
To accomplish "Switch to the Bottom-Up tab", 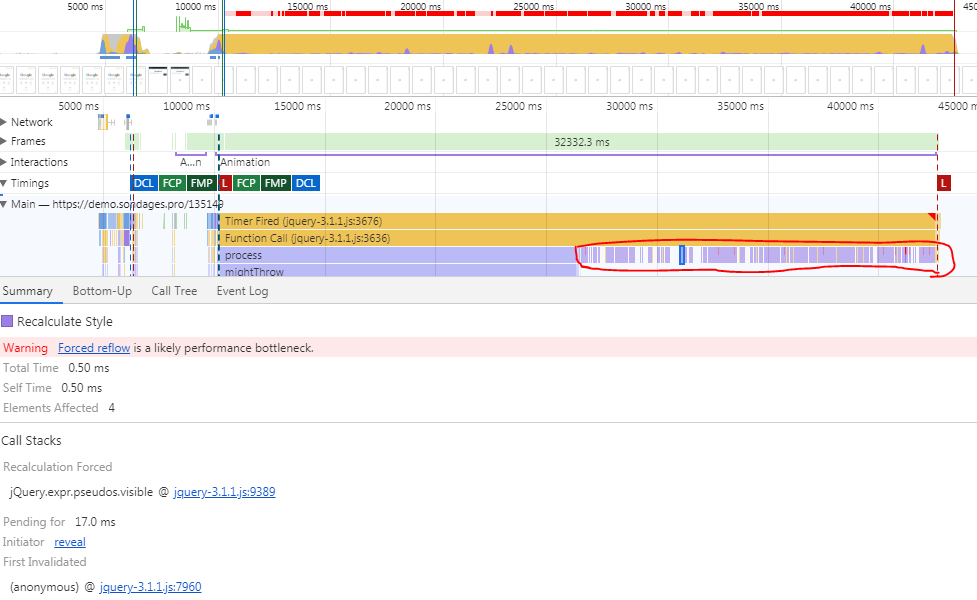I will coord(102,291).
